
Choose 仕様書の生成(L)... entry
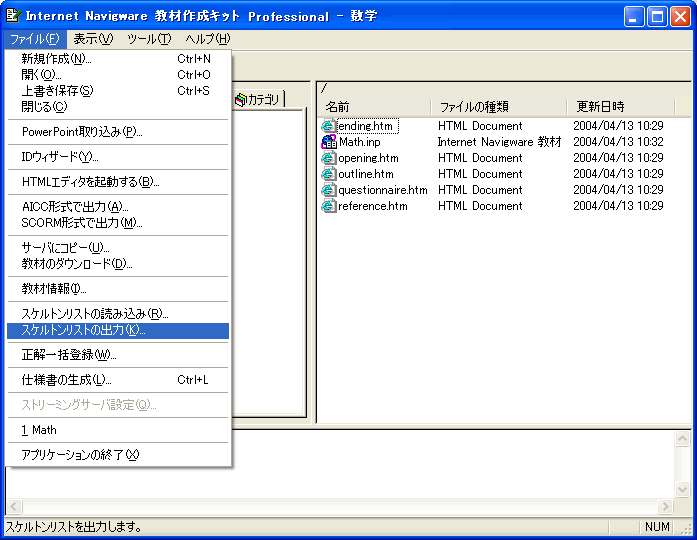click(118, 380)
